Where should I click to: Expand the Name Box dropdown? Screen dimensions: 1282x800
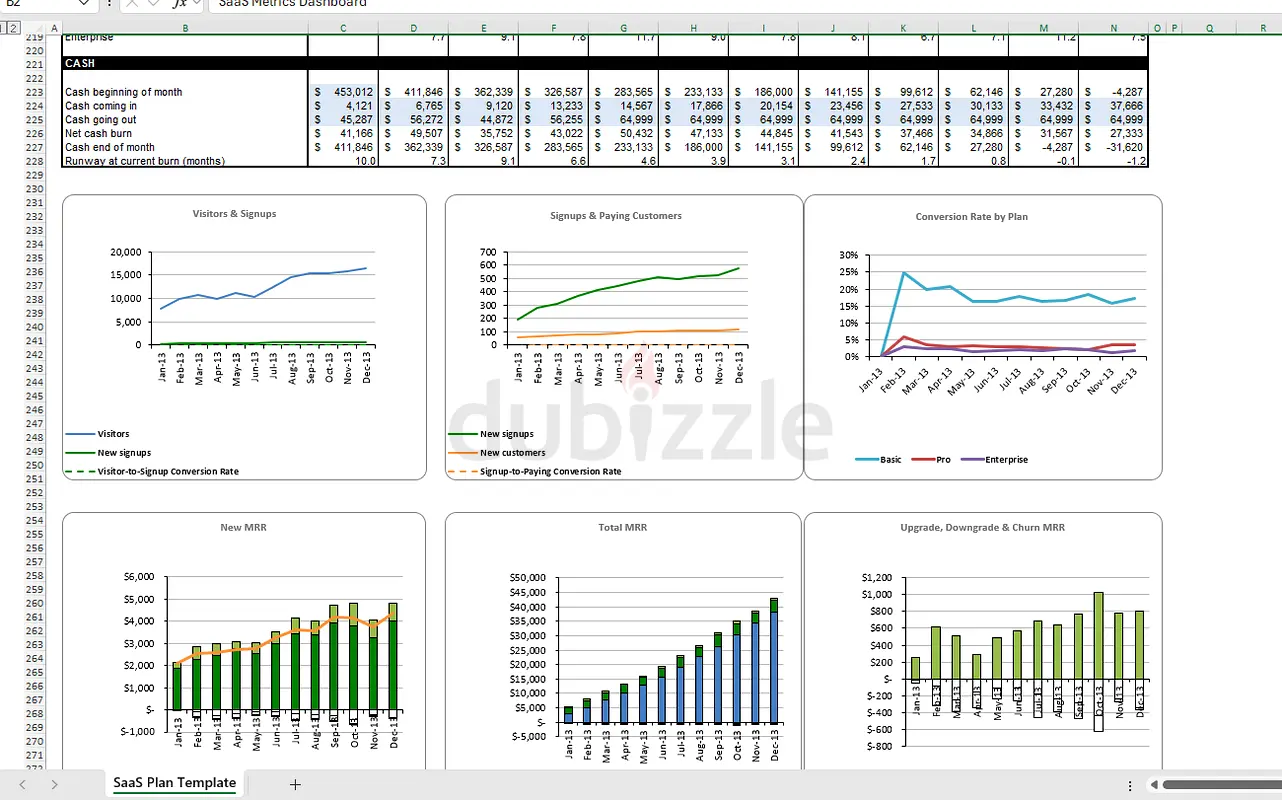pos(84,4)
